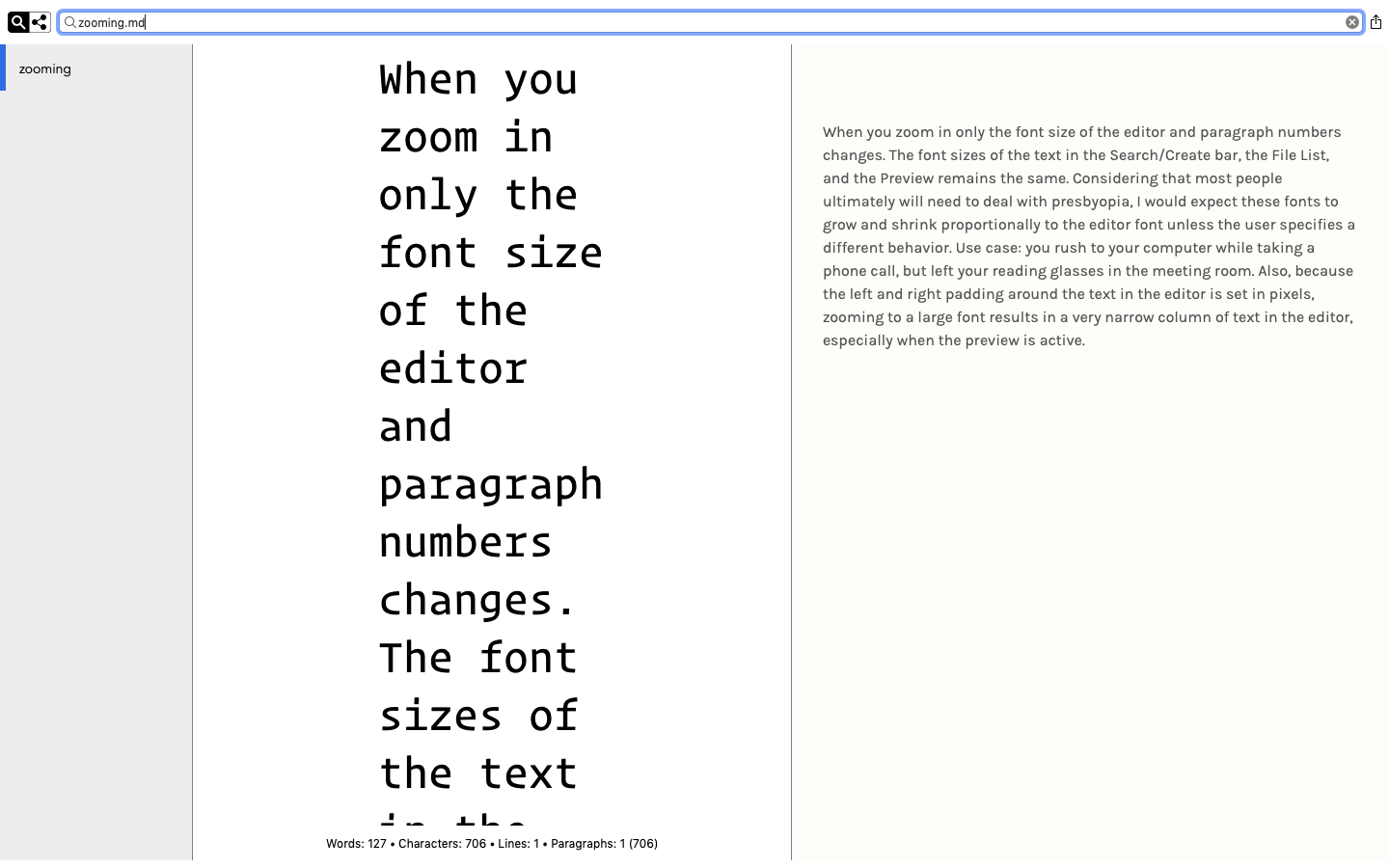Click the Paragraphs: 1 (706) status indicator

(x=604, y=844)
